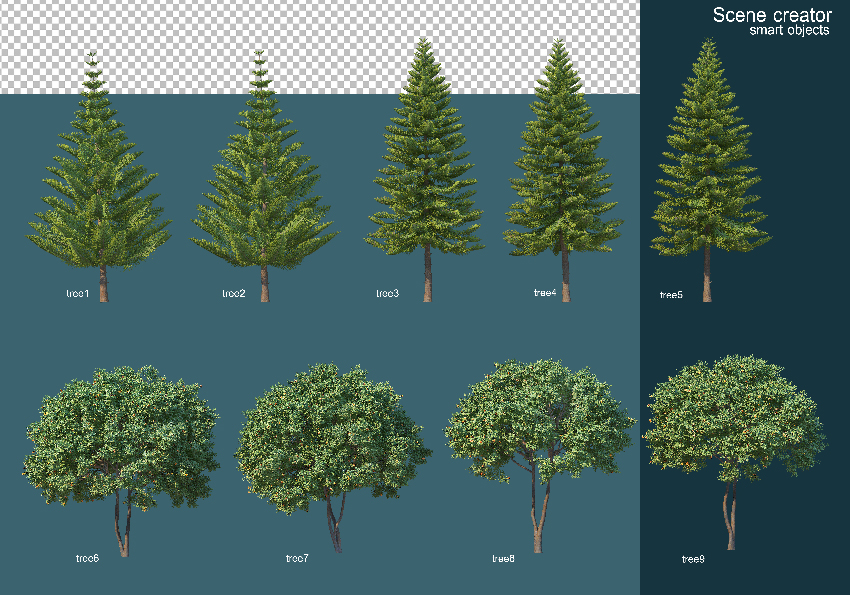The height and width of the screenshot is (595, 850).
Task: Select the tree5 pine on dark panel
Action: (x=711, y=170)
